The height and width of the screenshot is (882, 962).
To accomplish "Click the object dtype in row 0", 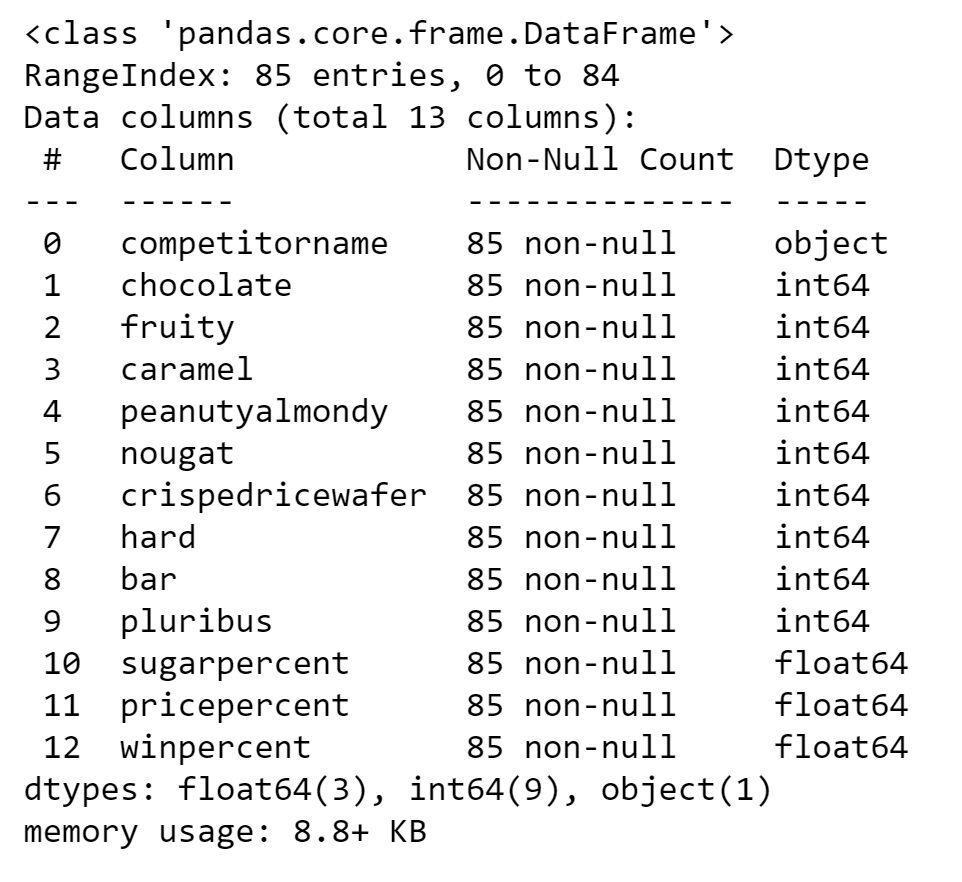I will pyautogui.click(x=831, y=245).
